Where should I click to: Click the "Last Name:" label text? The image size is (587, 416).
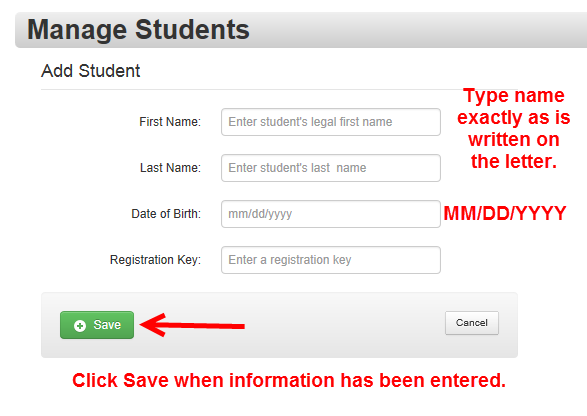170,168
